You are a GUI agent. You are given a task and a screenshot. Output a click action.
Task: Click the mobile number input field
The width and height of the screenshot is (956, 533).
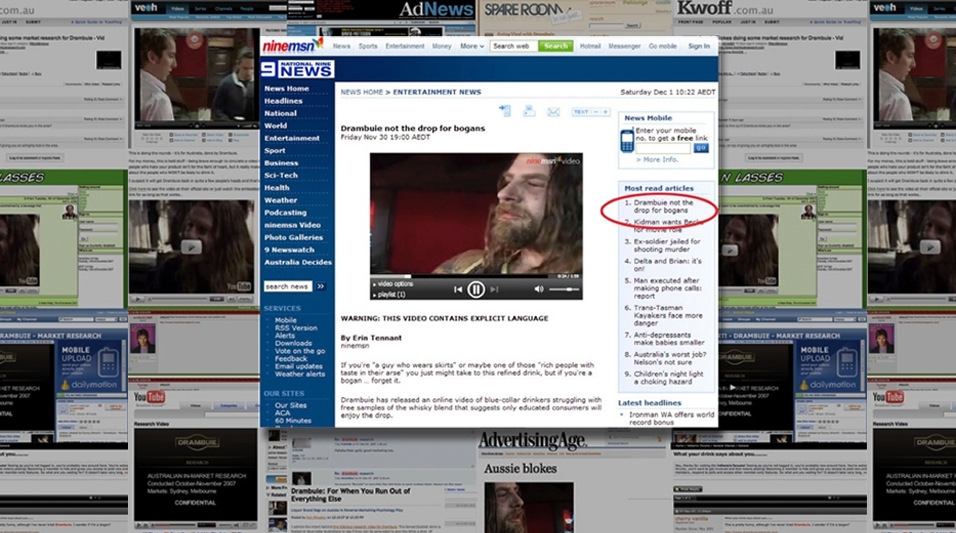pyautogui.click(x=663, y=148)
